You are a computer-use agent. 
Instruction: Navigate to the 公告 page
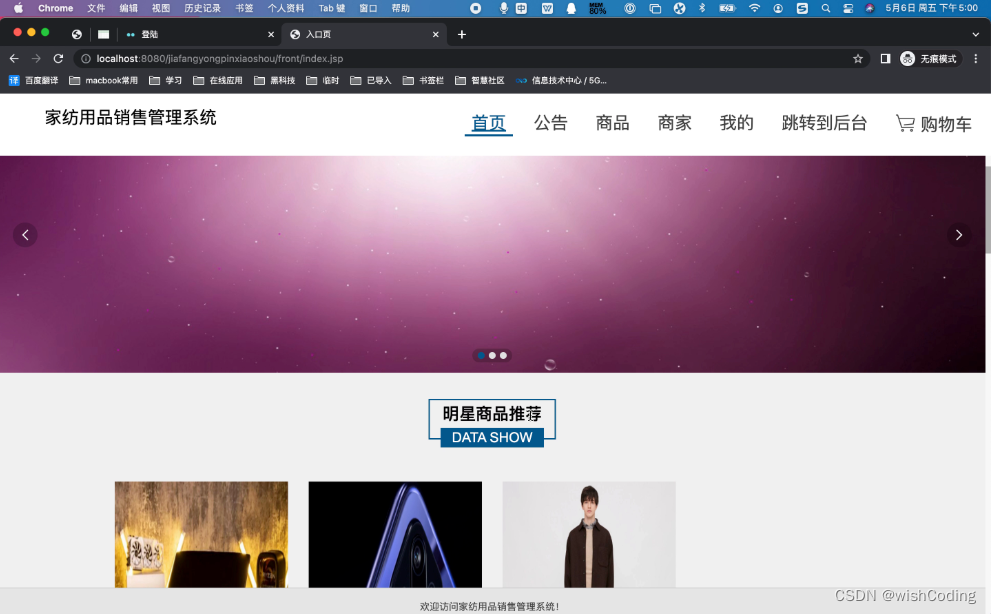pos(550,124)
